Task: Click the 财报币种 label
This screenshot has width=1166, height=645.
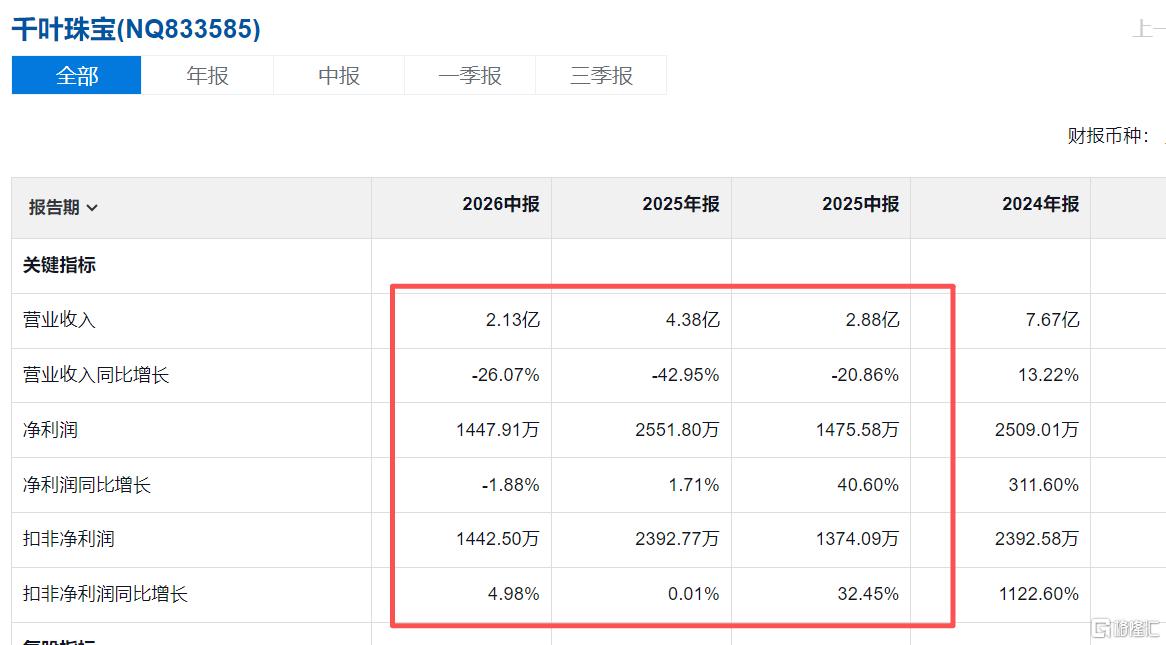Action: pyautogui.click(x=1108, y=135)
